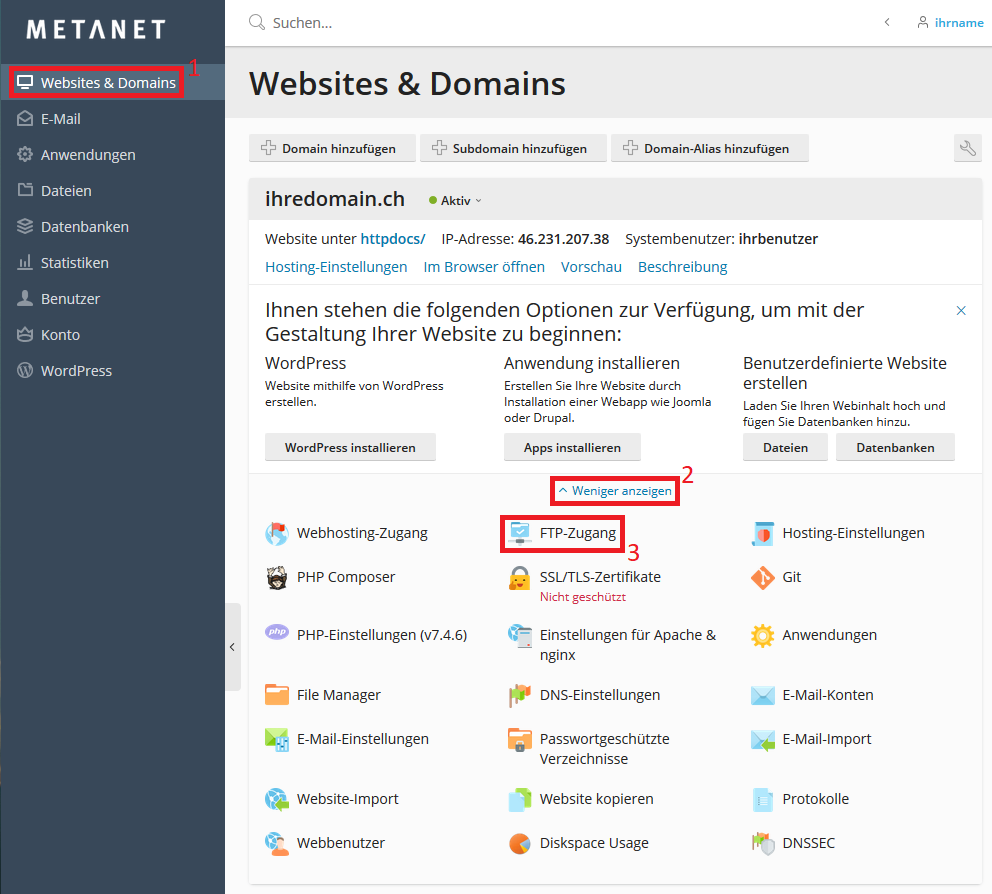Click the DNSSEC icon

(763, 843)
